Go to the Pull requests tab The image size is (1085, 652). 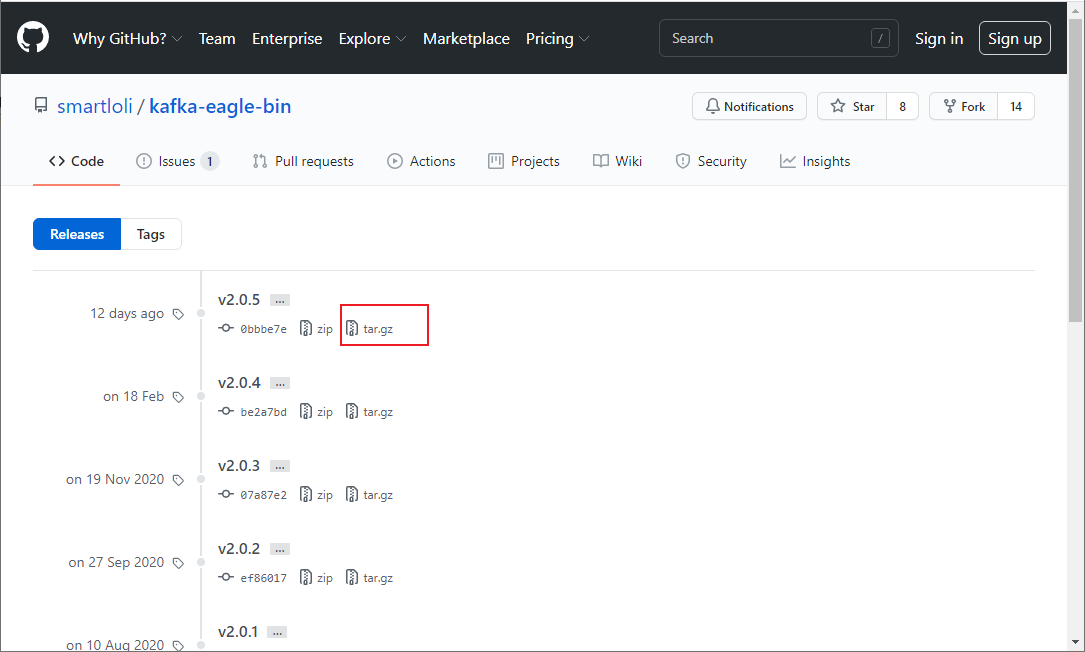(303, 161)
